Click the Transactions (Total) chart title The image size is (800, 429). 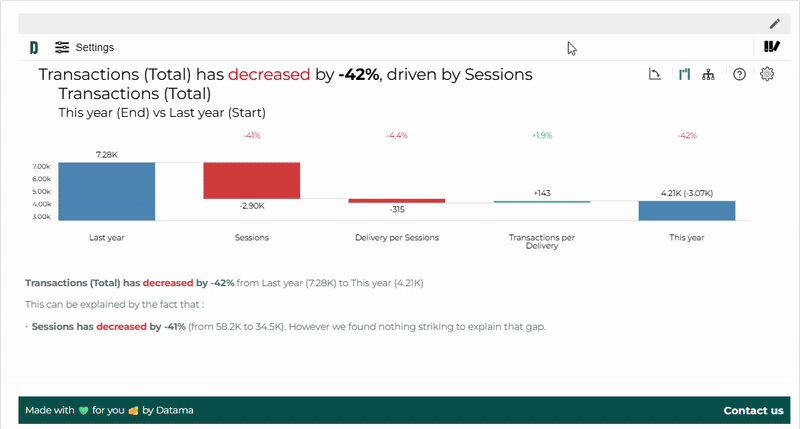click(x=135, y=94)
